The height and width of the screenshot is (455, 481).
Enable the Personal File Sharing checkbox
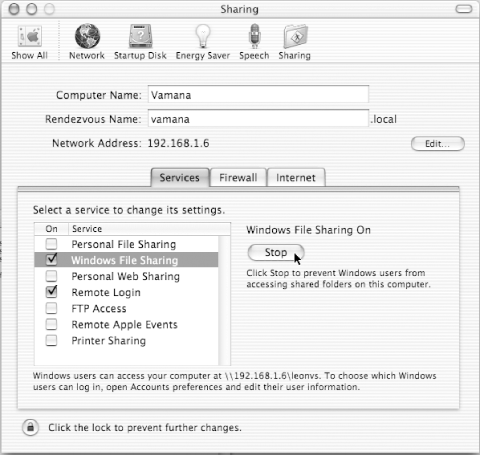click(x=51, y=244)
